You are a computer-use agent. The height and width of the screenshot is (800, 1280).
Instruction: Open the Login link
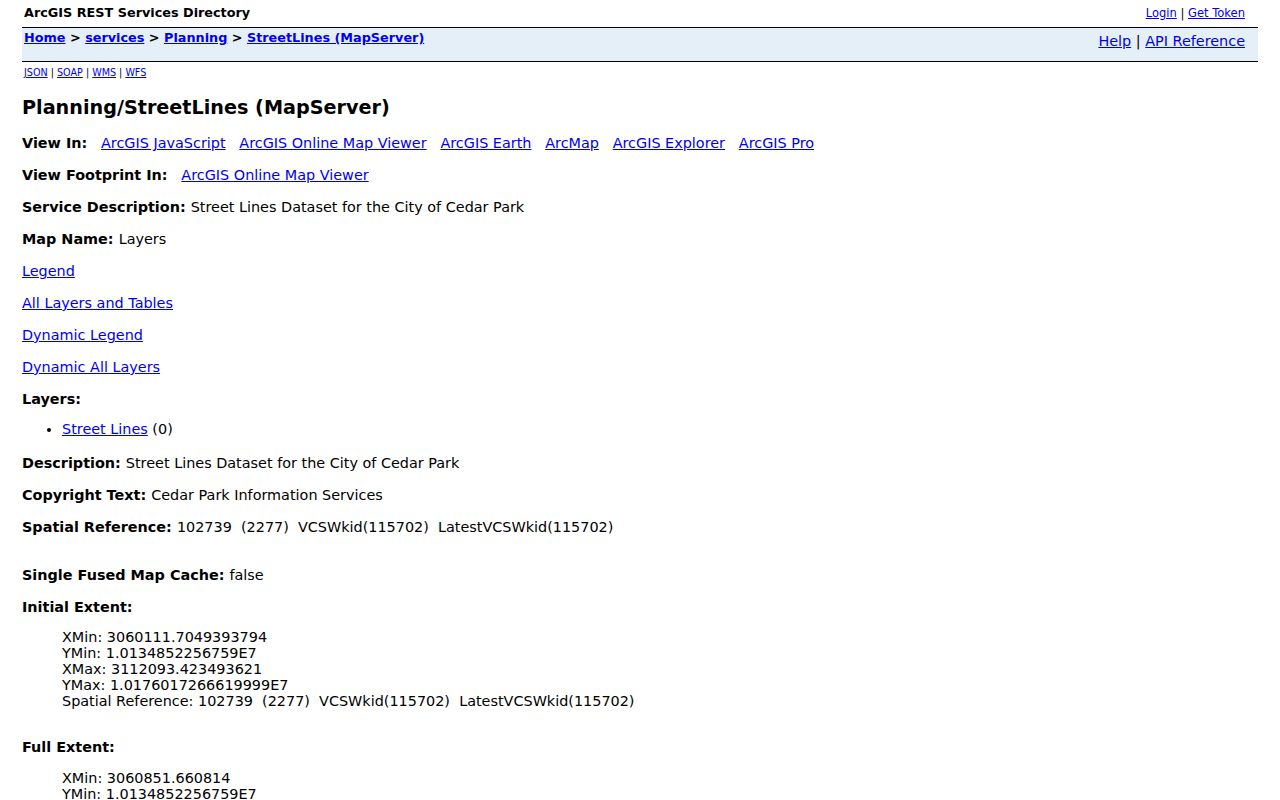1161,13
